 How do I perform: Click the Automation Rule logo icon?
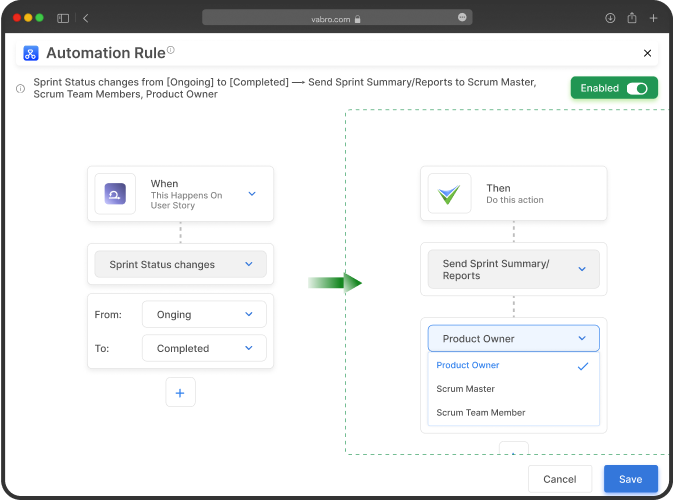30,53
